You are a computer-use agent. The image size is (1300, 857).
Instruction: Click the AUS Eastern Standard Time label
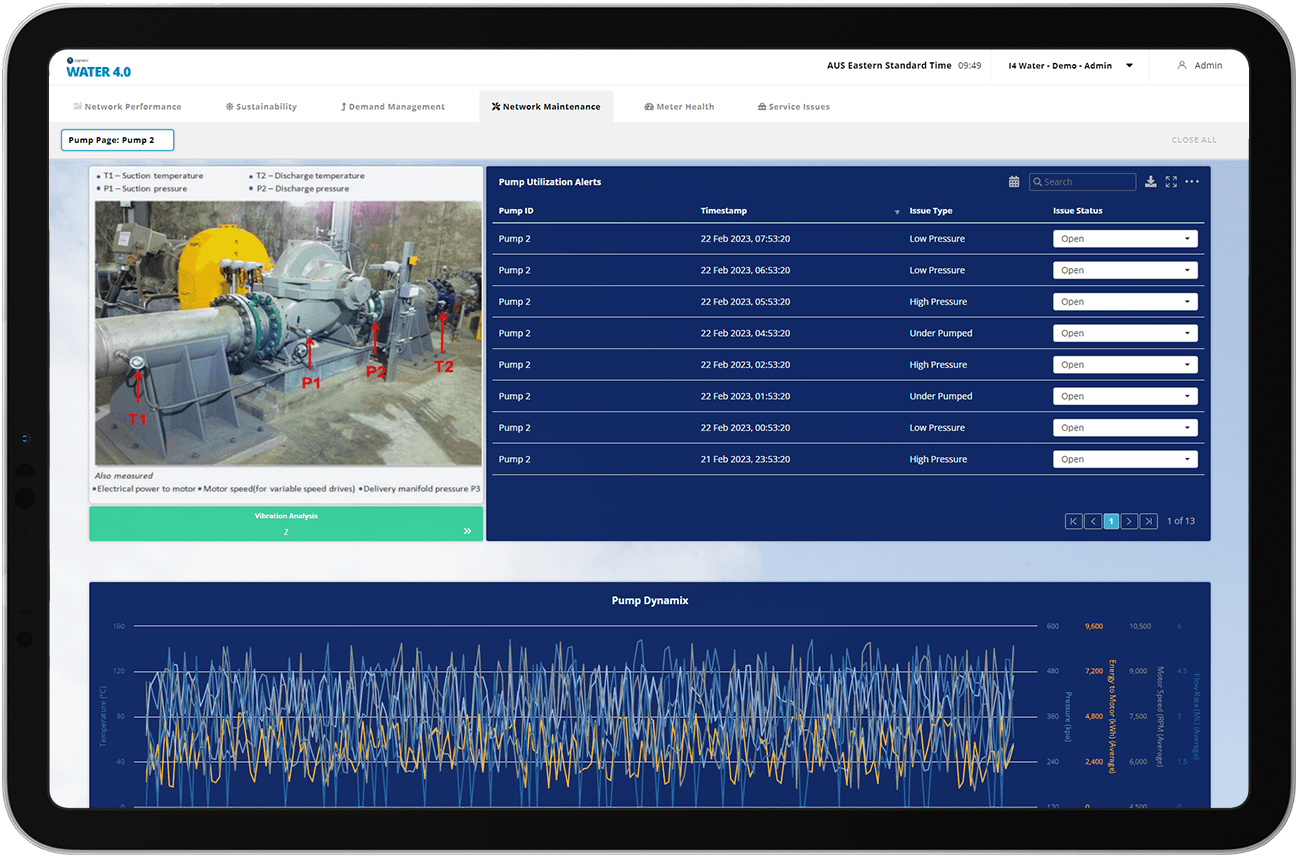(889, 65)
